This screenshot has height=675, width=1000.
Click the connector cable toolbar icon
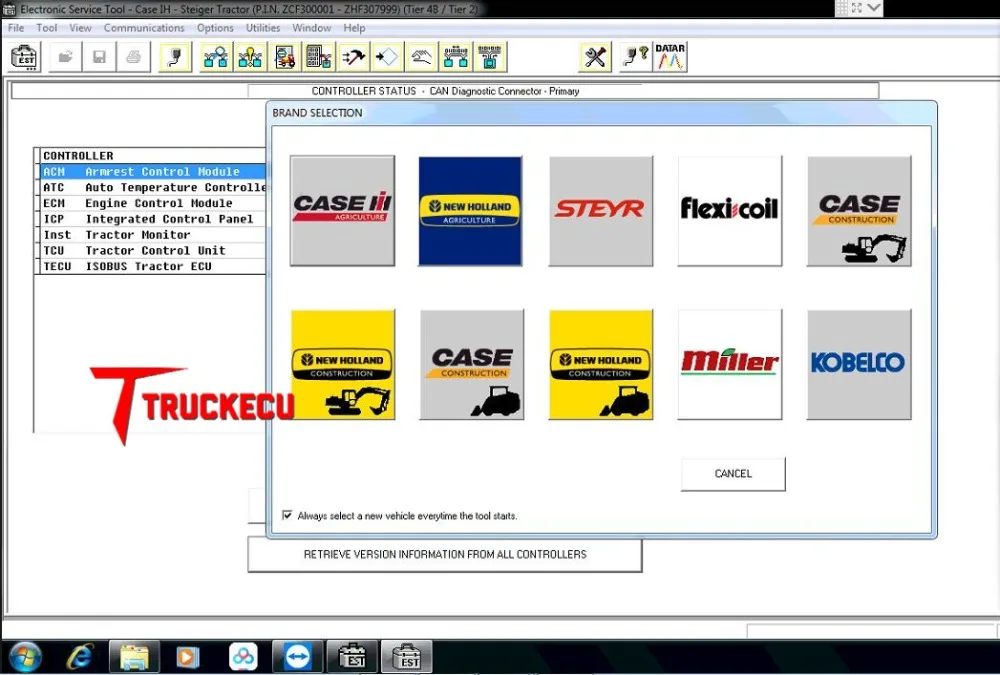175,57
